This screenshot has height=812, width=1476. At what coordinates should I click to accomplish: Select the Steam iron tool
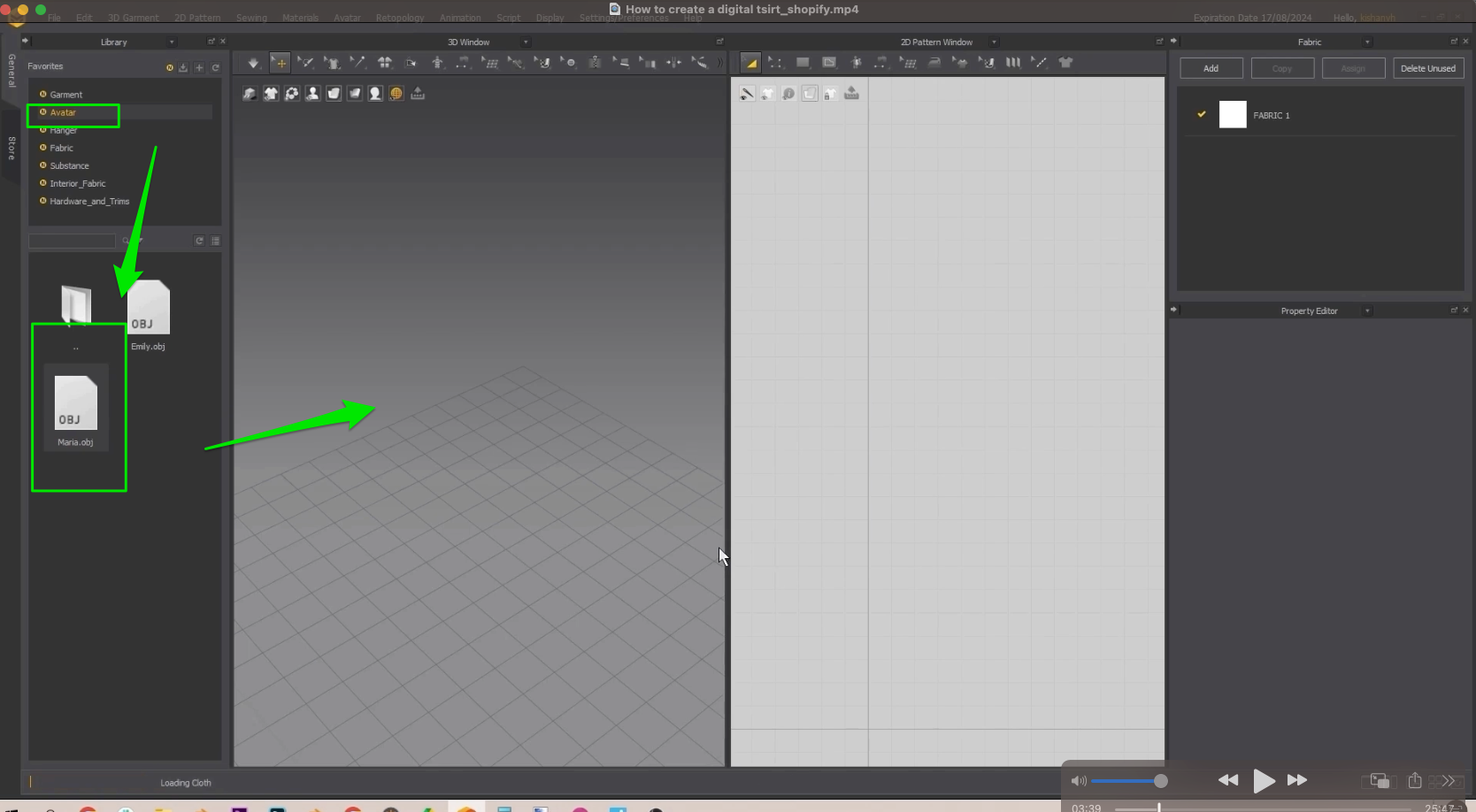934,63
